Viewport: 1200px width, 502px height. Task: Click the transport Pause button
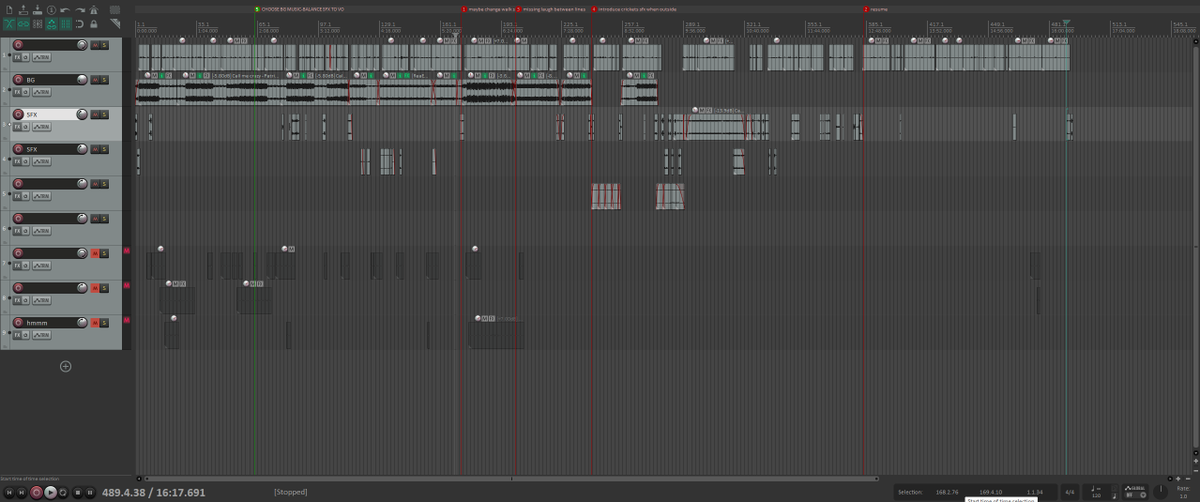[x=90, y=492]
